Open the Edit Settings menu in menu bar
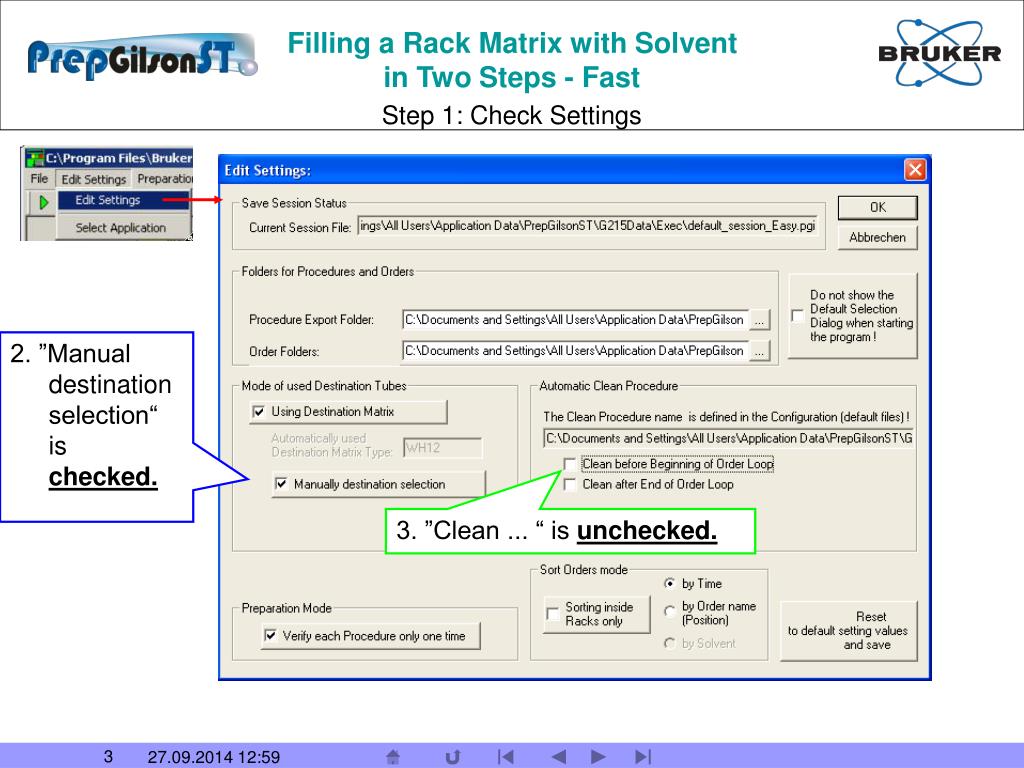Screen dimensions: 1024x768 tap(93, 179)
